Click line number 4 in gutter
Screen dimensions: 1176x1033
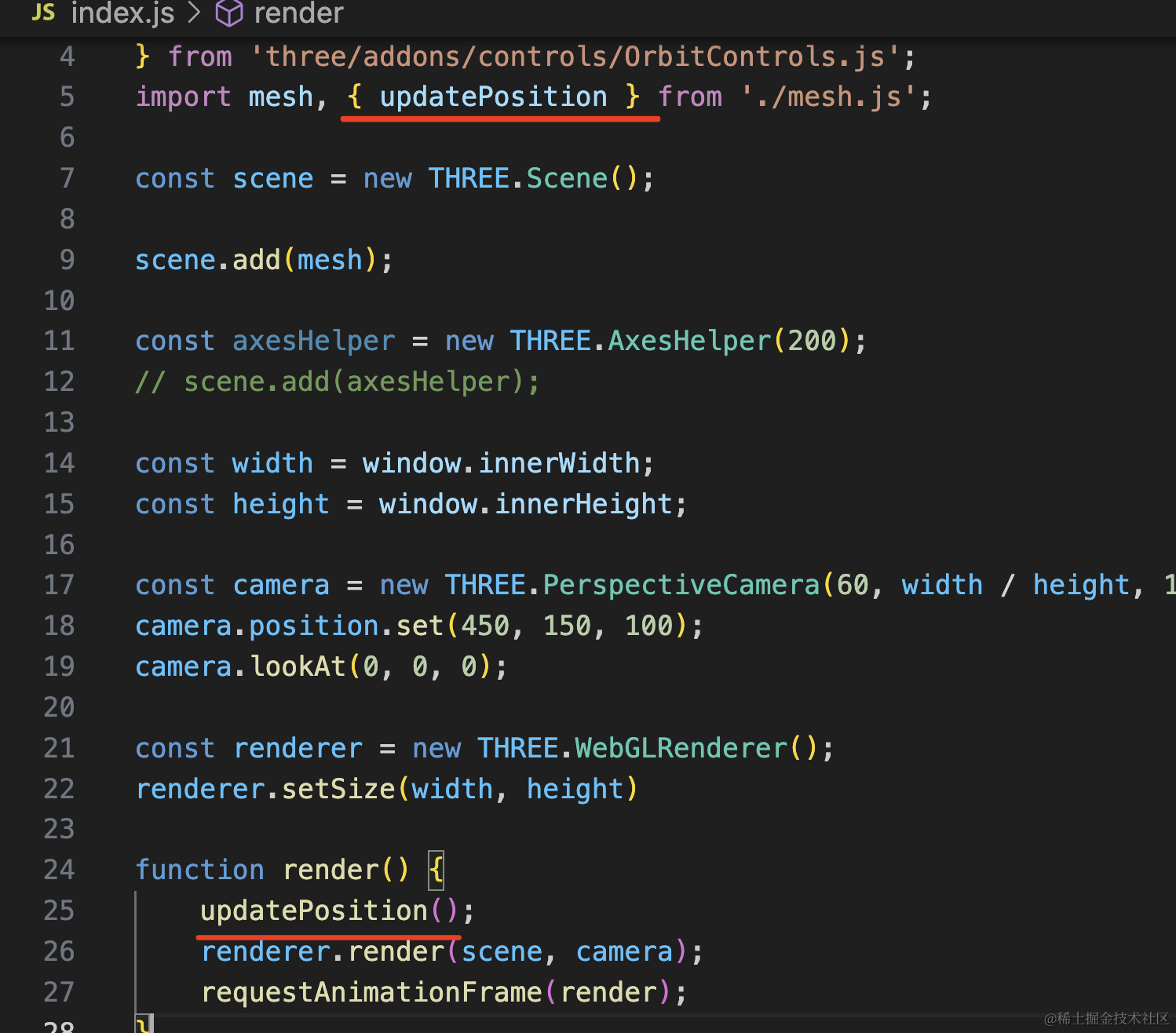68,57
